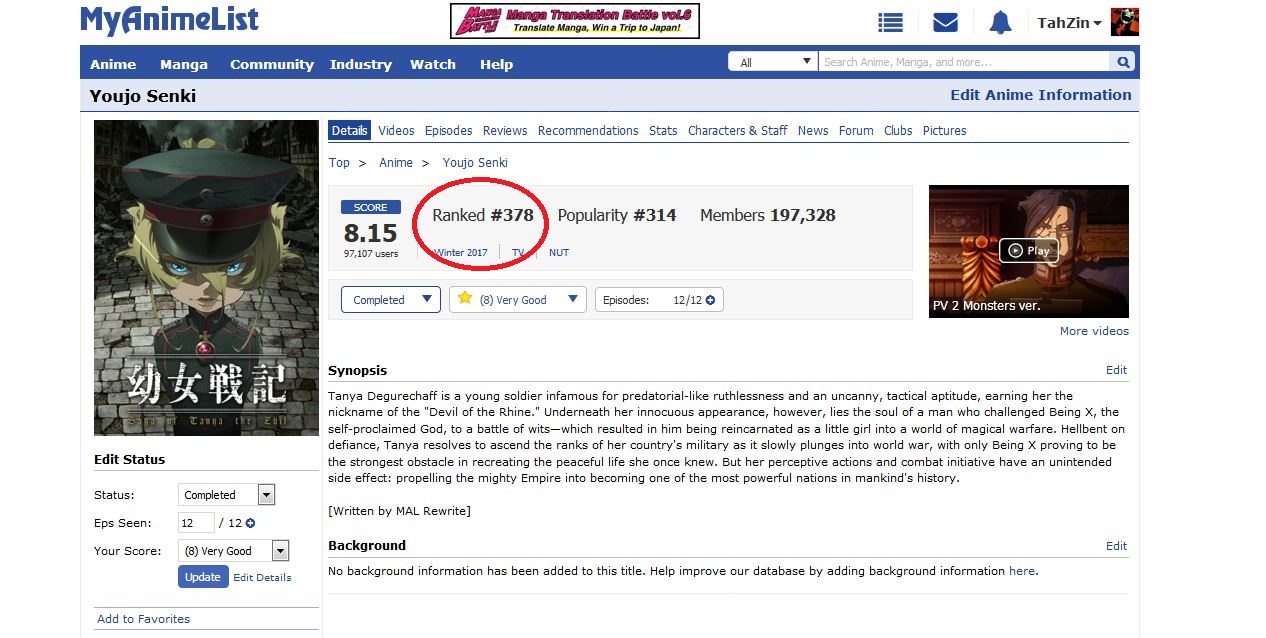This screenshot has width=1266, height=638.
Task: Open the notifications bell icon
Action: [x=1000, y=22]
